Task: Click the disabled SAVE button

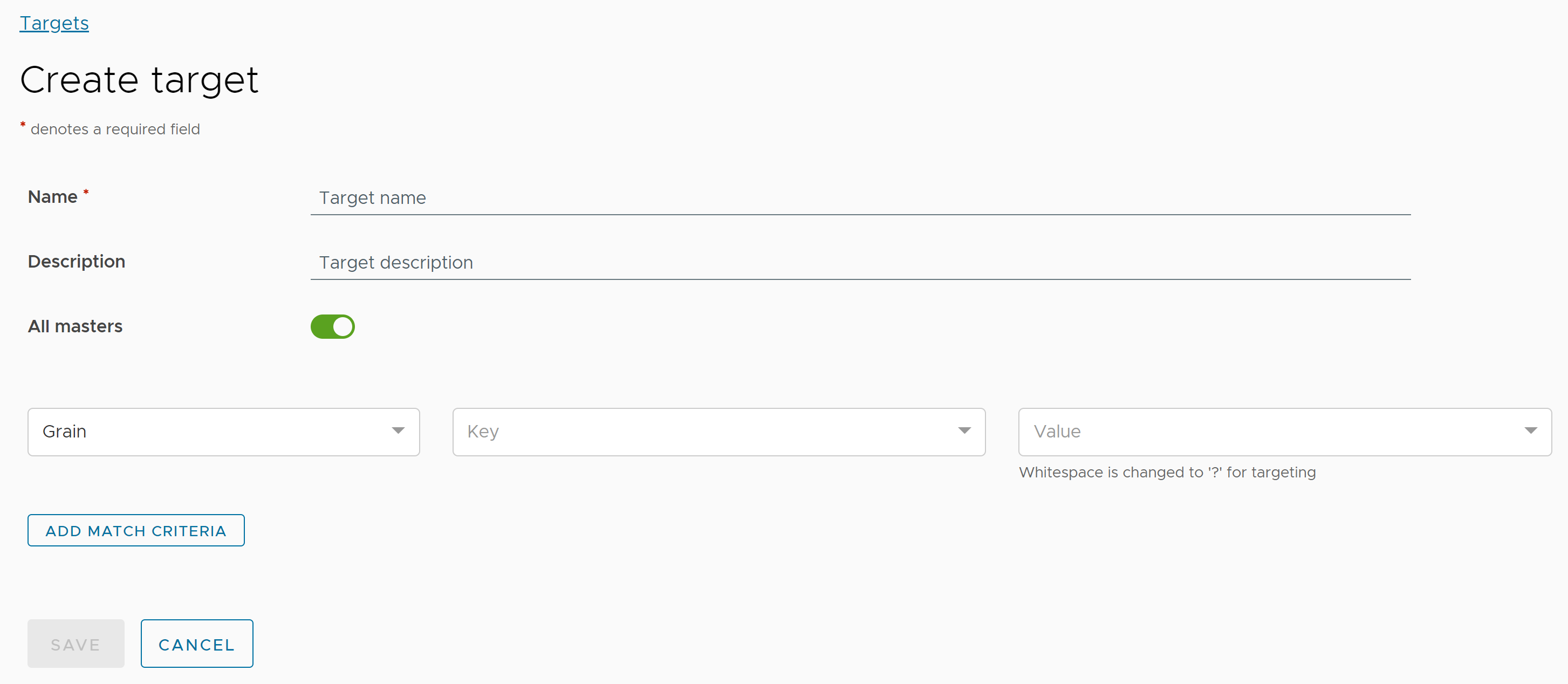Action: (75, 644)
